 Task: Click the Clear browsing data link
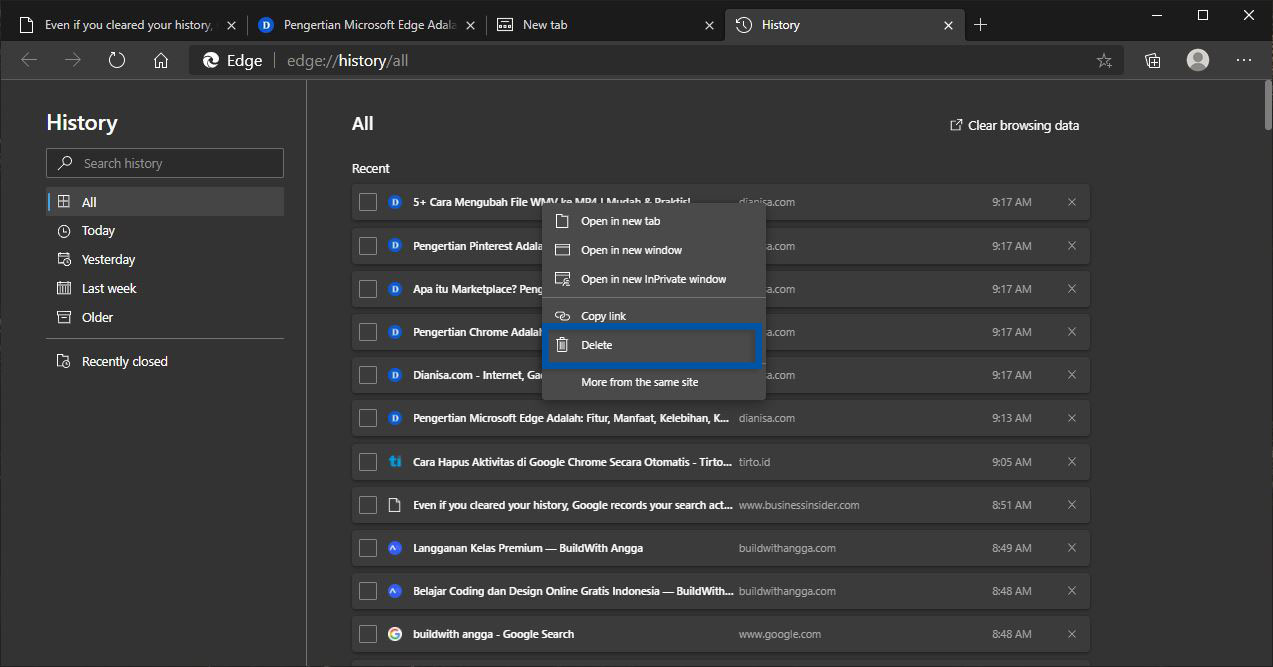[x=1014, y=125]
